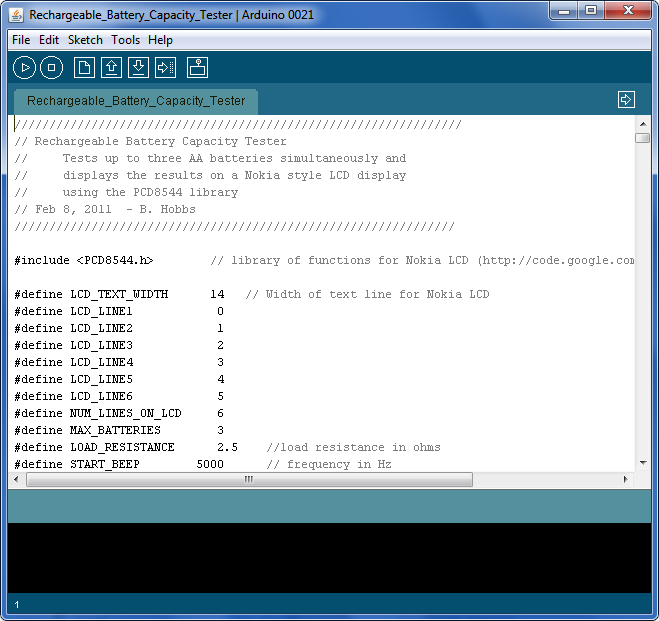
Task: Click the comment '// frequency in Hz'
Action: pos(329,464)
